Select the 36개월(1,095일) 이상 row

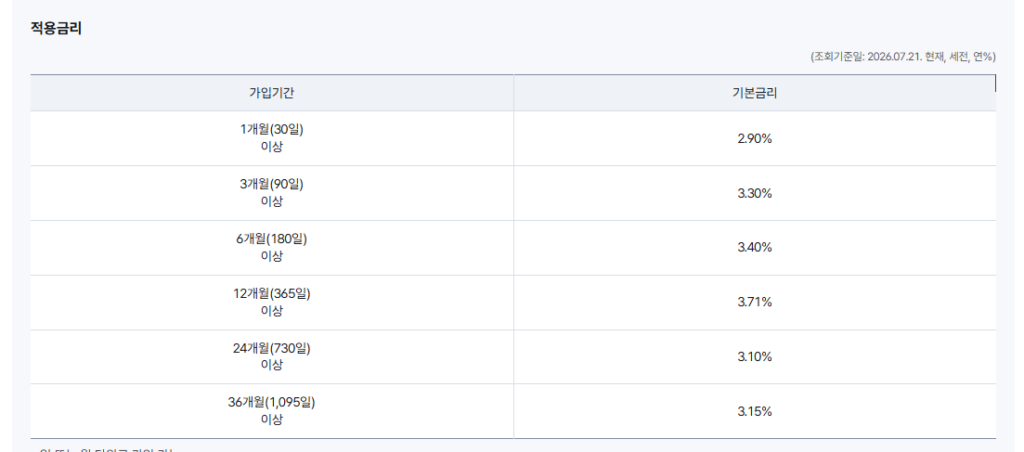513,412
